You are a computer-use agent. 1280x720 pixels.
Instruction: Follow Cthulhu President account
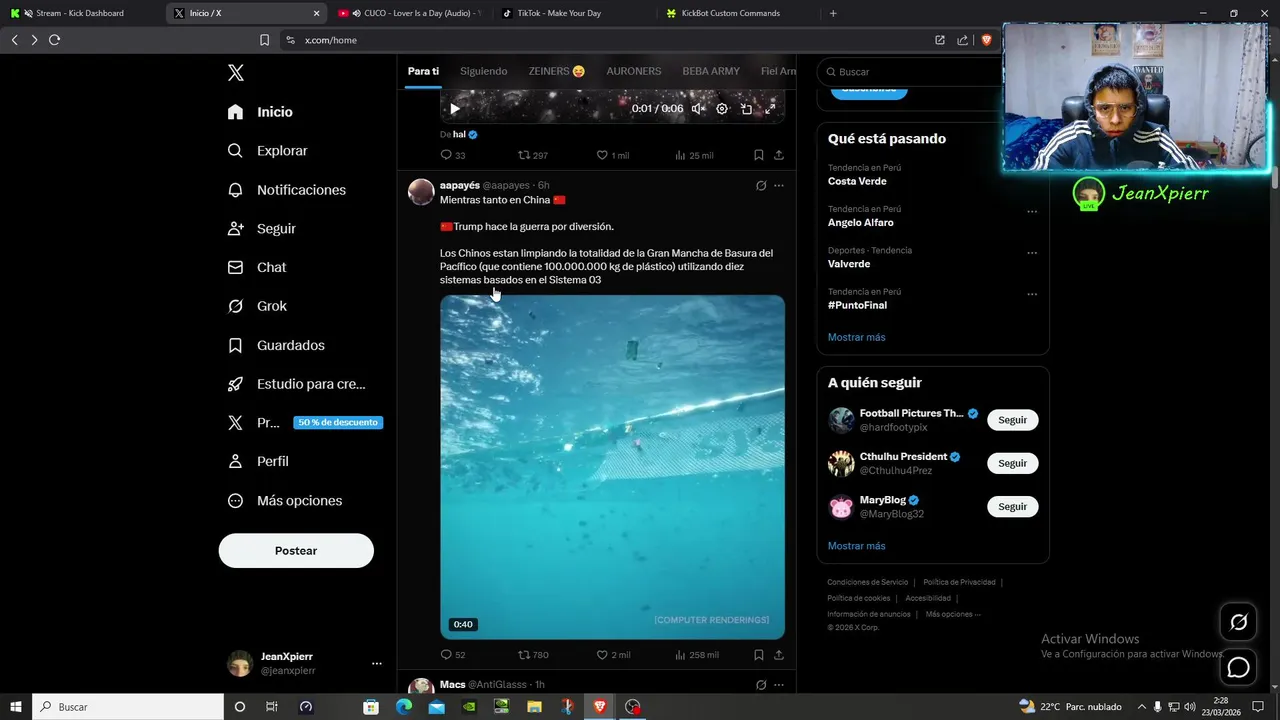click(x=1012, y=463)
